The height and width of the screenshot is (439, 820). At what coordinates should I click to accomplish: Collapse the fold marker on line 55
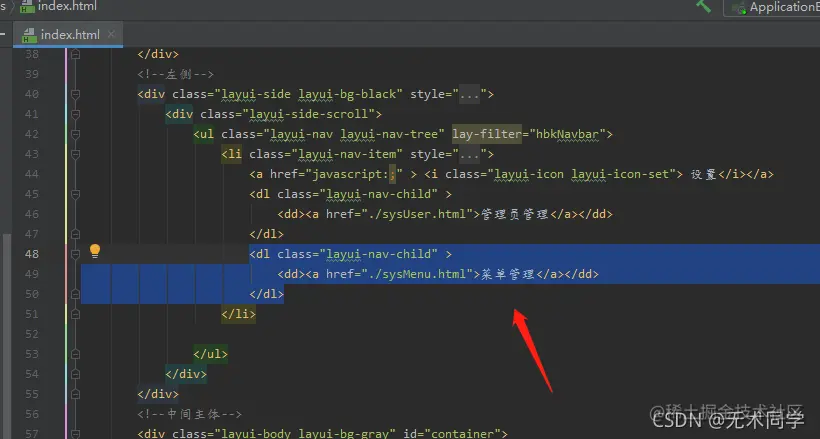[x=75, y=394]
